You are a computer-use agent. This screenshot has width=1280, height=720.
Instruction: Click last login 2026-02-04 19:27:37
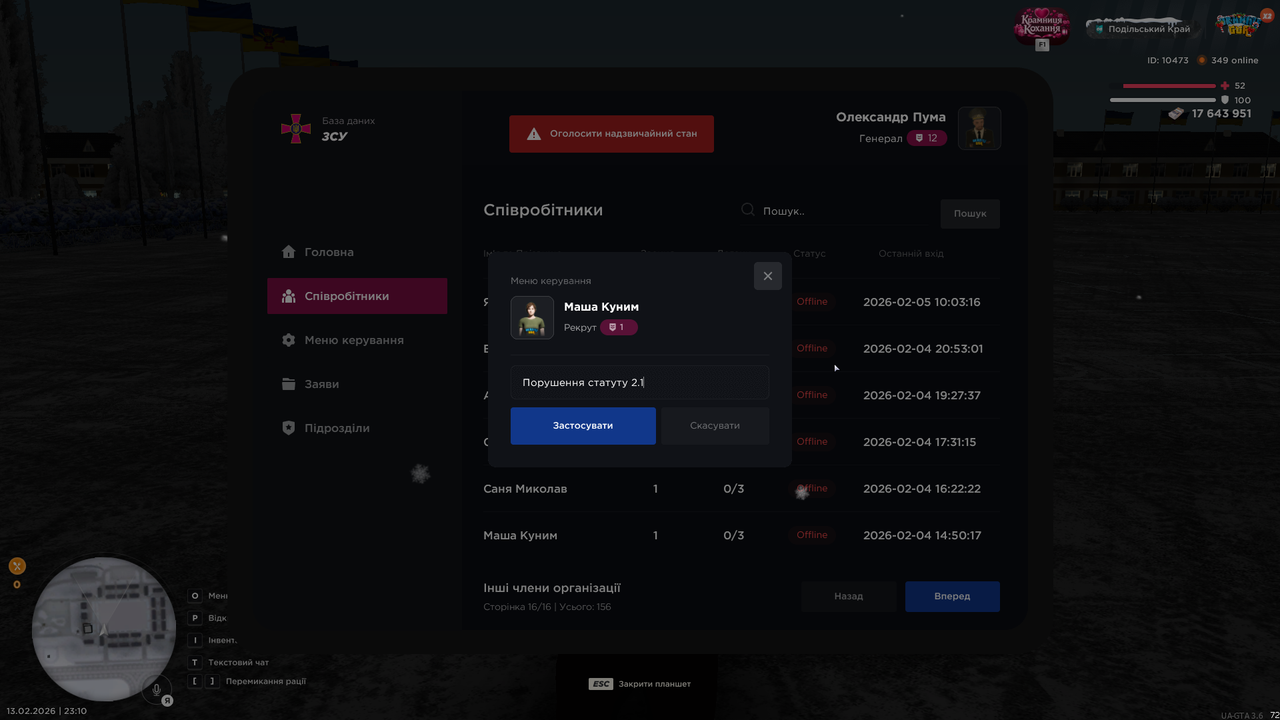coord(922,396)
